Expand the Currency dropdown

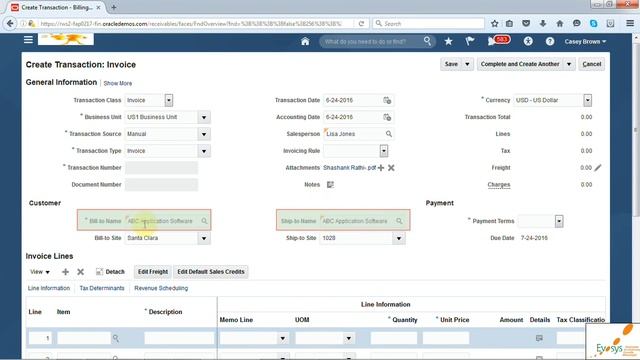[587, 100]
